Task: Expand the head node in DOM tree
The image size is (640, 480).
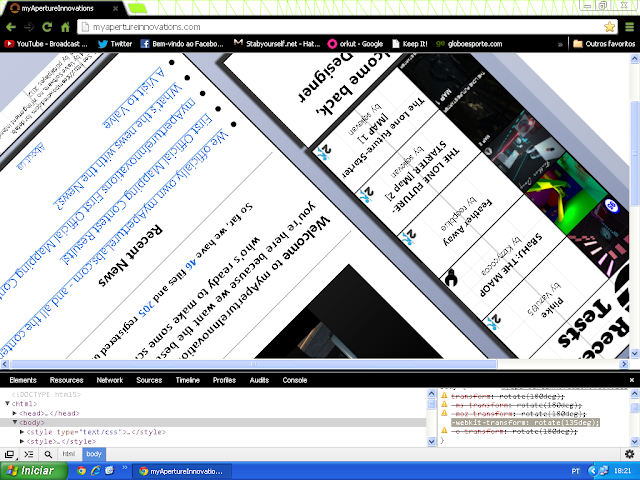Action: [x=15, y=413]
